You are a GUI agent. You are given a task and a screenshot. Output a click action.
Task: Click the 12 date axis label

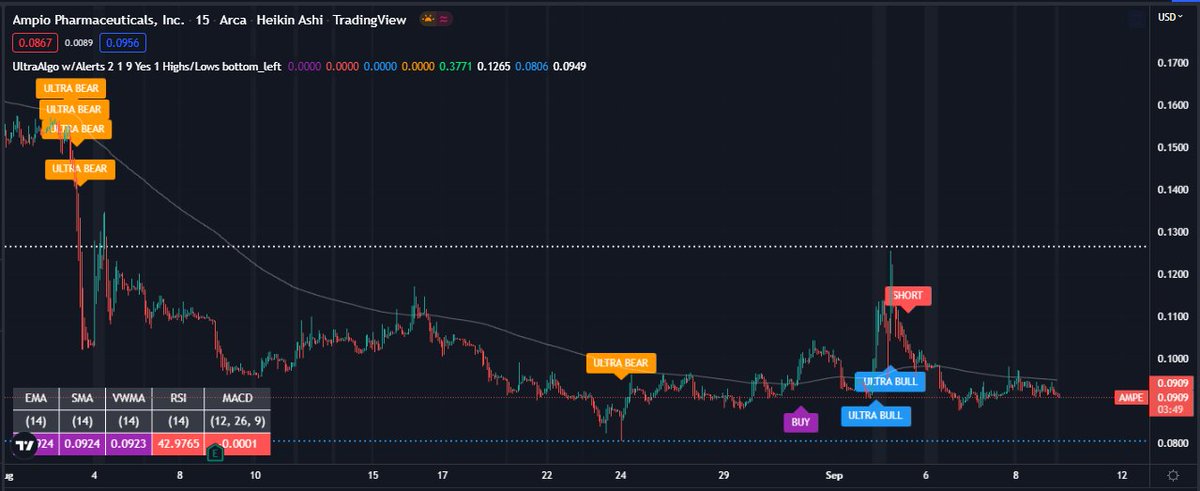point(1122,476)
